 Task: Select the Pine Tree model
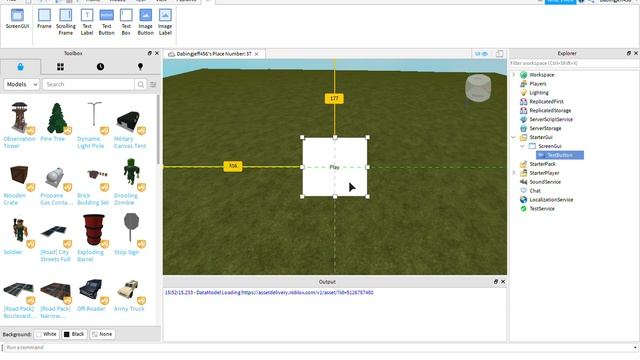click(56, 122)
